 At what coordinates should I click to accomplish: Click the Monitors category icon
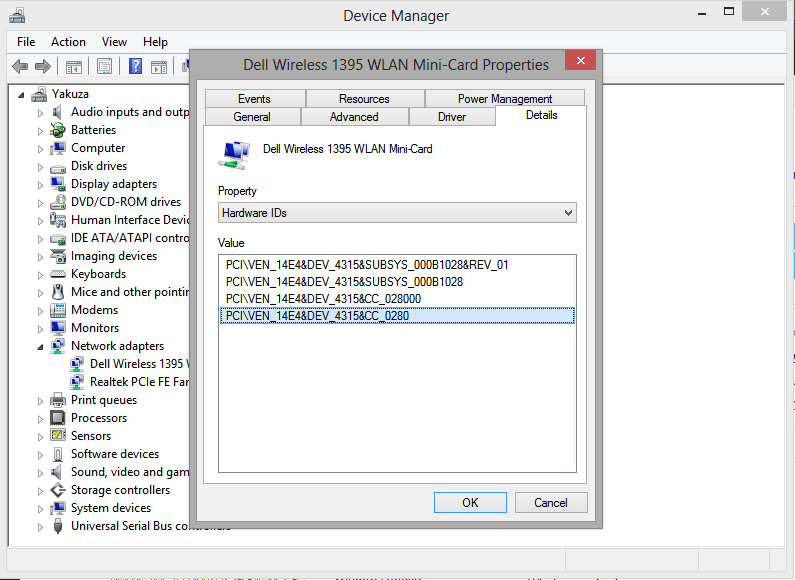(58, 328)
